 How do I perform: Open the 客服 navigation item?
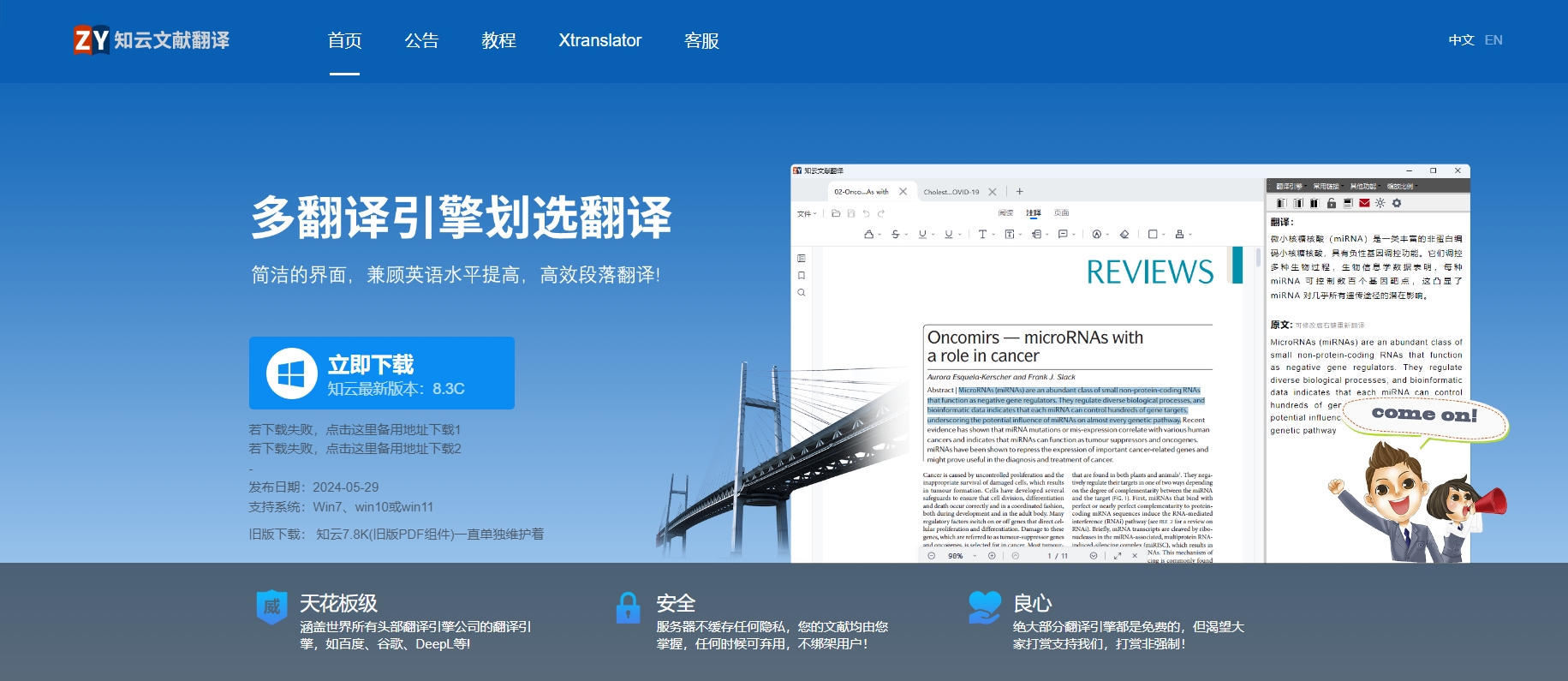[x=701, y=40]
